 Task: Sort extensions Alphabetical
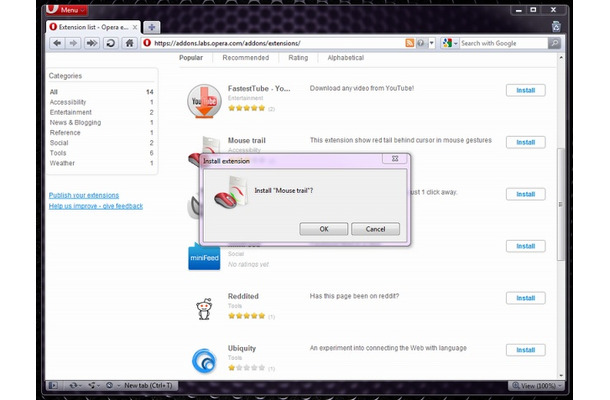[345, 58]
